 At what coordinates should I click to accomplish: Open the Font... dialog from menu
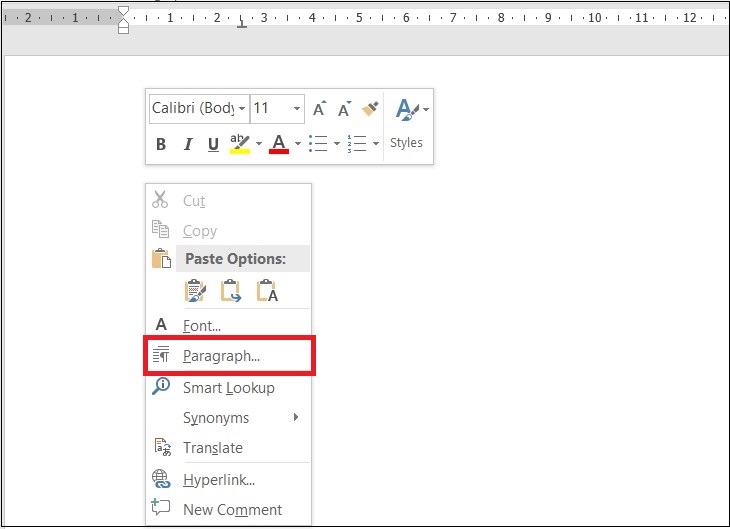point(202,326)
